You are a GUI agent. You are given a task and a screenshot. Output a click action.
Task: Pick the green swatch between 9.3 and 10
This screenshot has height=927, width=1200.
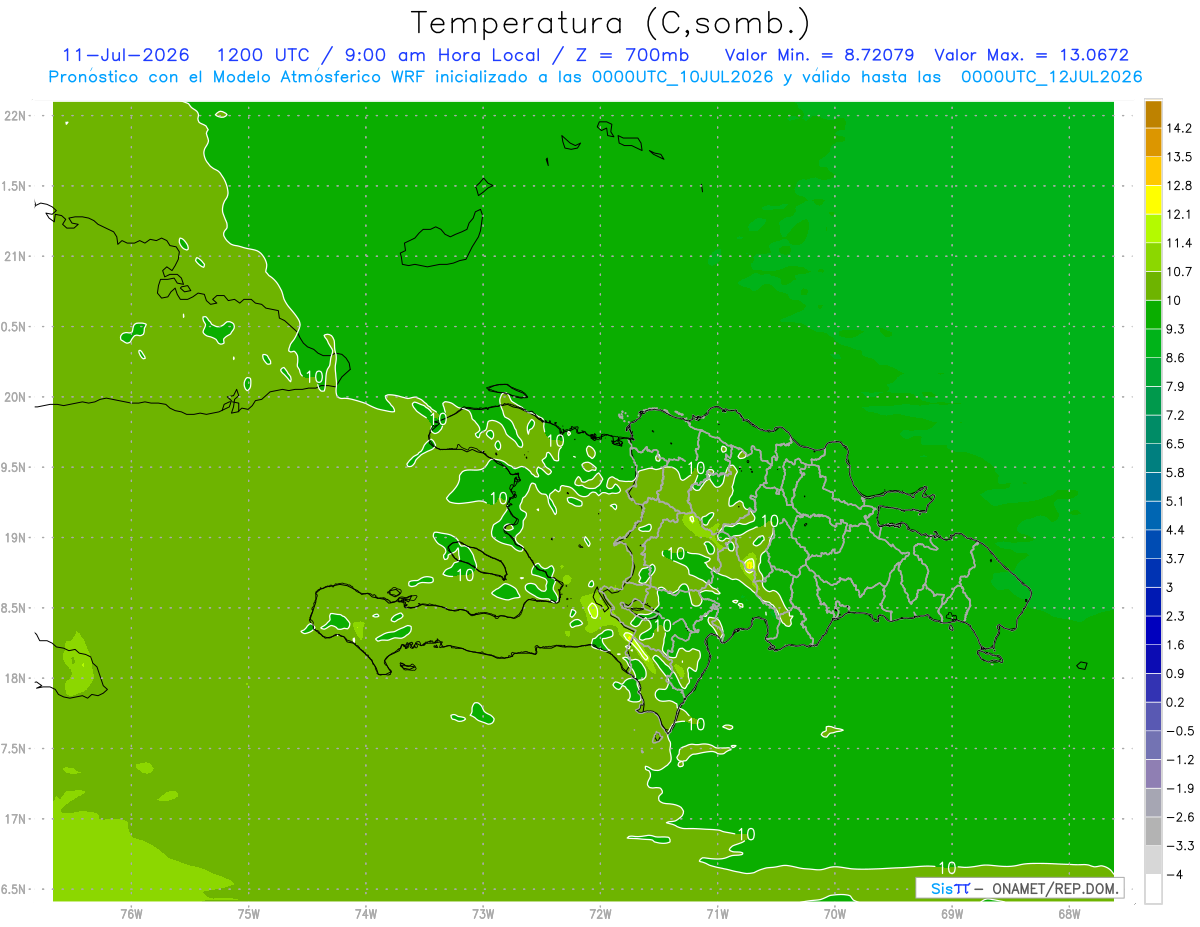tap(1153, 315)
